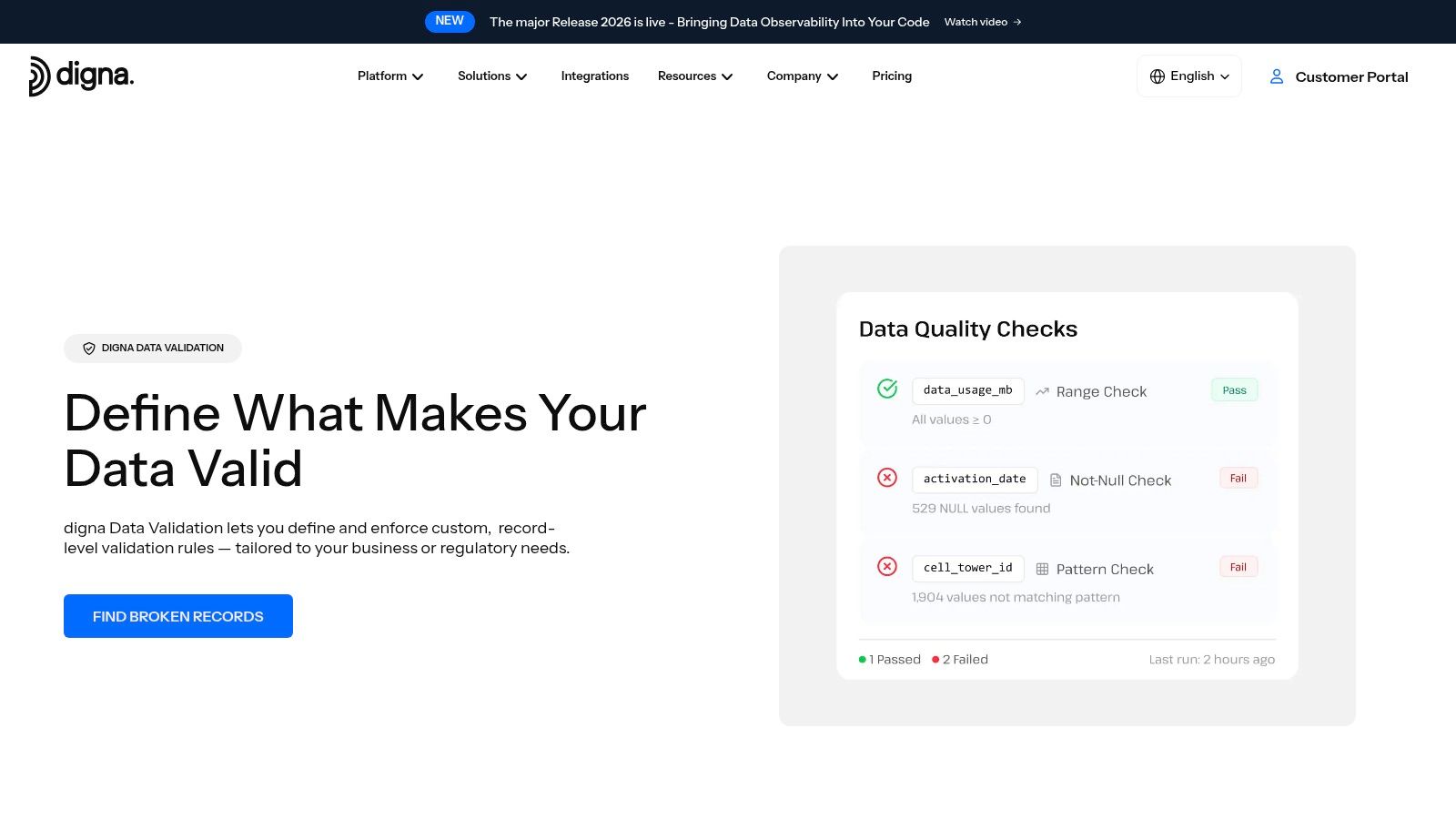Screen dimensions: 1456x819
Task: Expand the Resources menu
Action: (x=695, y=76)
